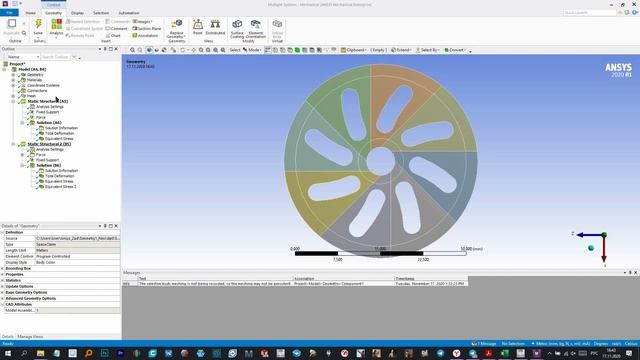Click the taskbar search magnifier
Image resolution: width=640 pixels, height=360 pixels.
(24, 353)
